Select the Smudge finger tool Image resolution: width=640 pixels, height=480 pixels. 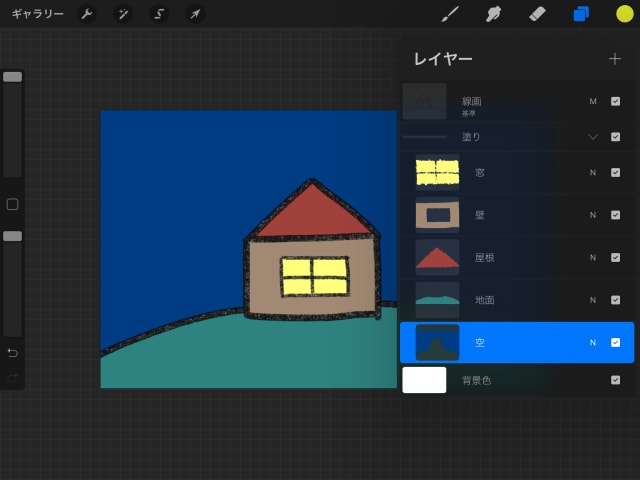click(493, 14)
